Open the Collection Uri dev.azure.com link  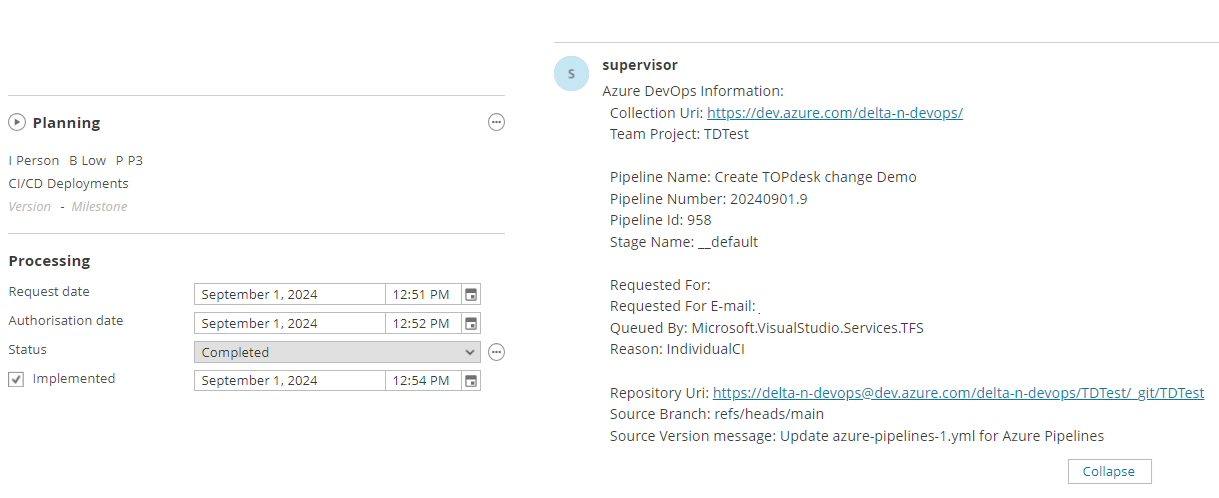point(834,113)
